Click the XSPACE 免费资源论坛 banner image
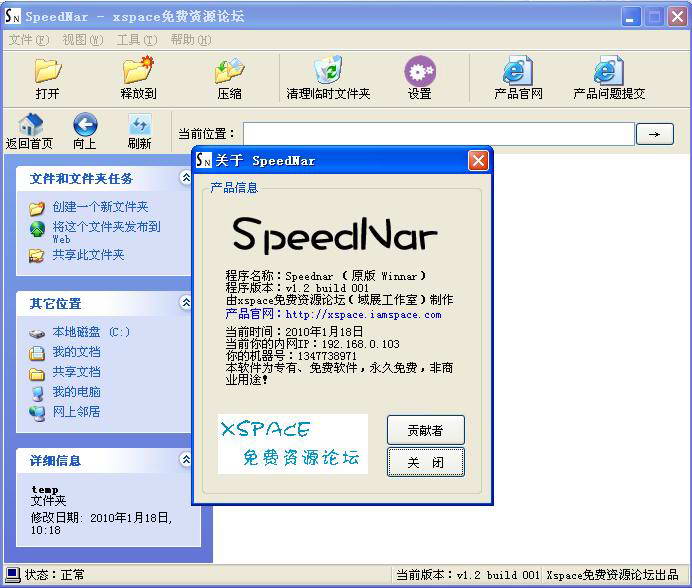 tap(293, 444)
